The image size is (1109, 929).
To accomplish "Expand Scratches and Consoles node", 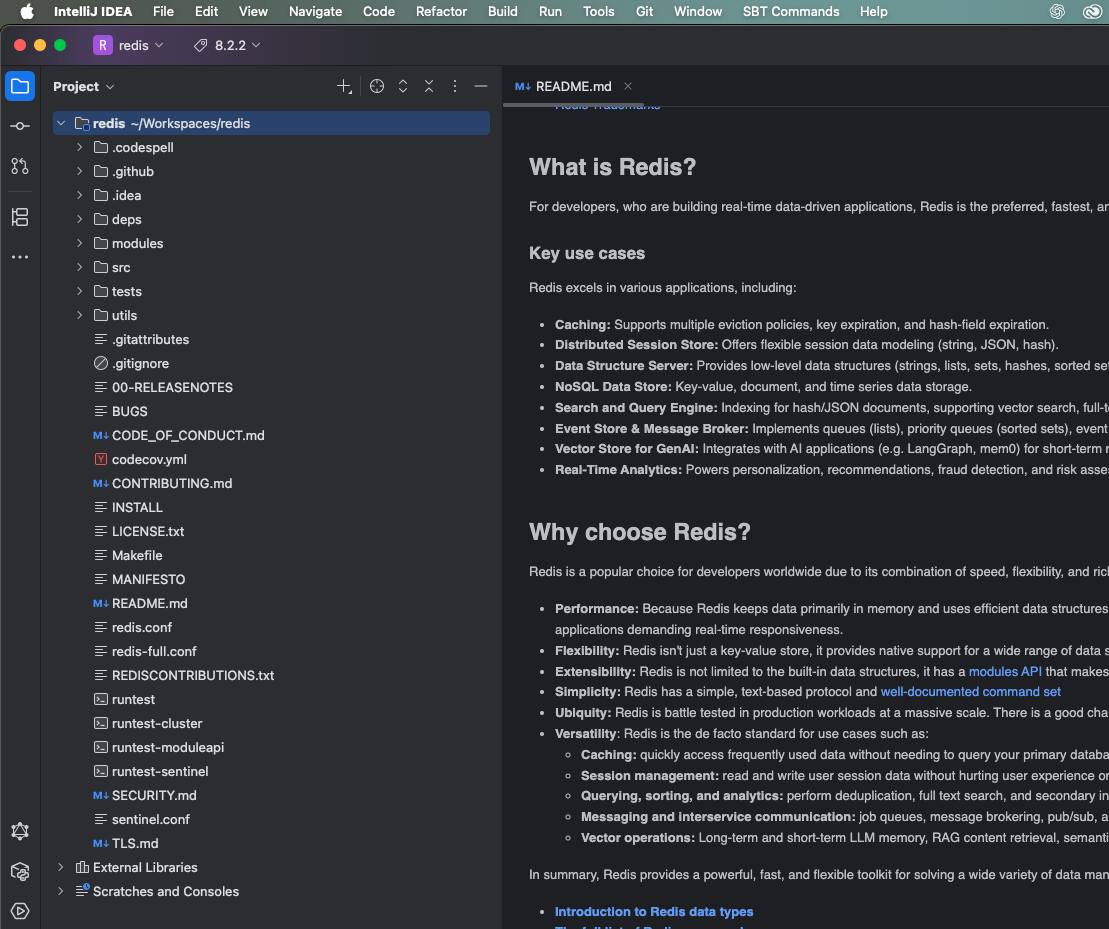I will 61,891.
